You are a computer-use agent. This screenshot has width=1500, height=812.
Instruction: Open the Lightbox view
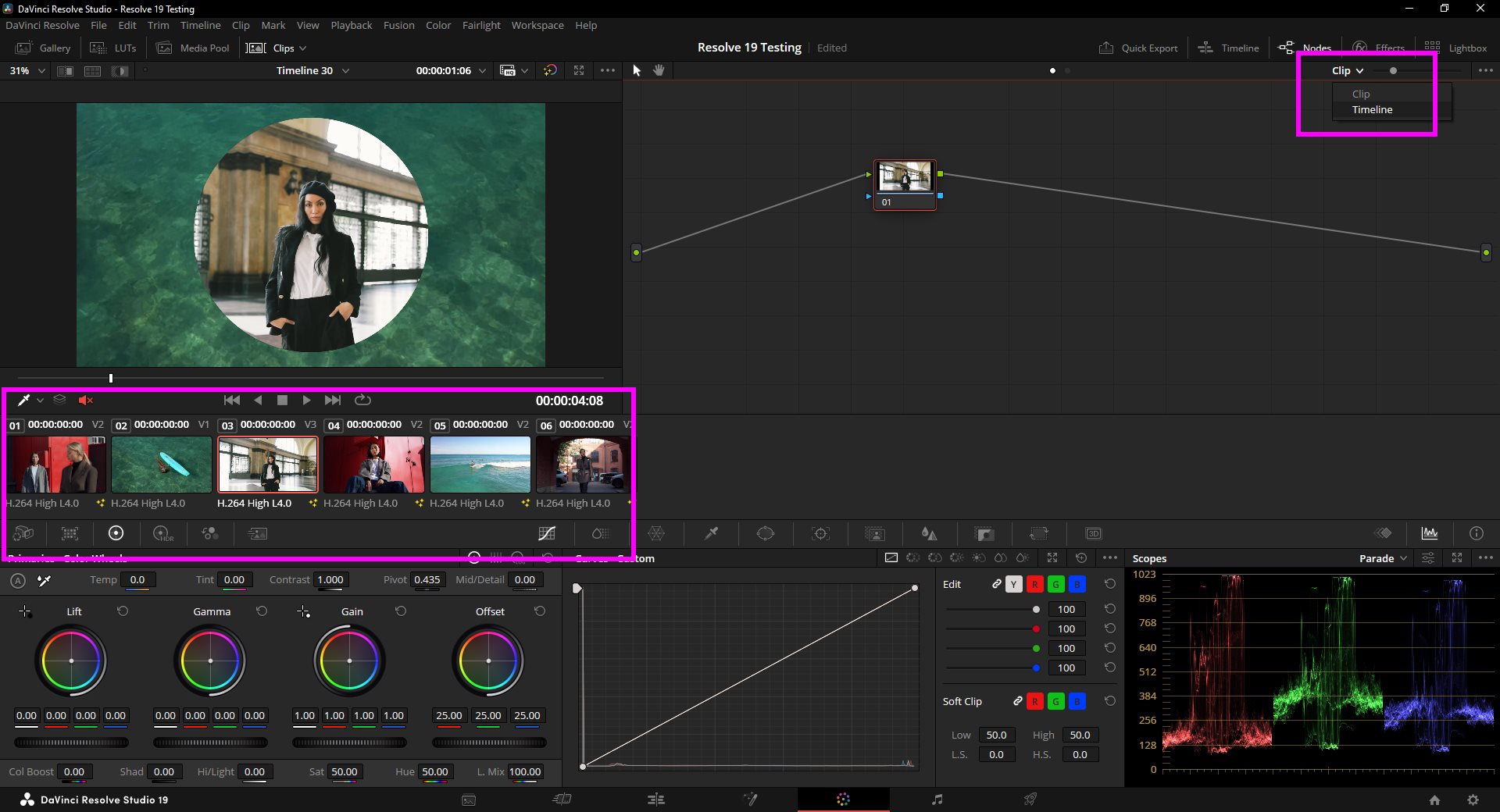[x=1455, y=48]
